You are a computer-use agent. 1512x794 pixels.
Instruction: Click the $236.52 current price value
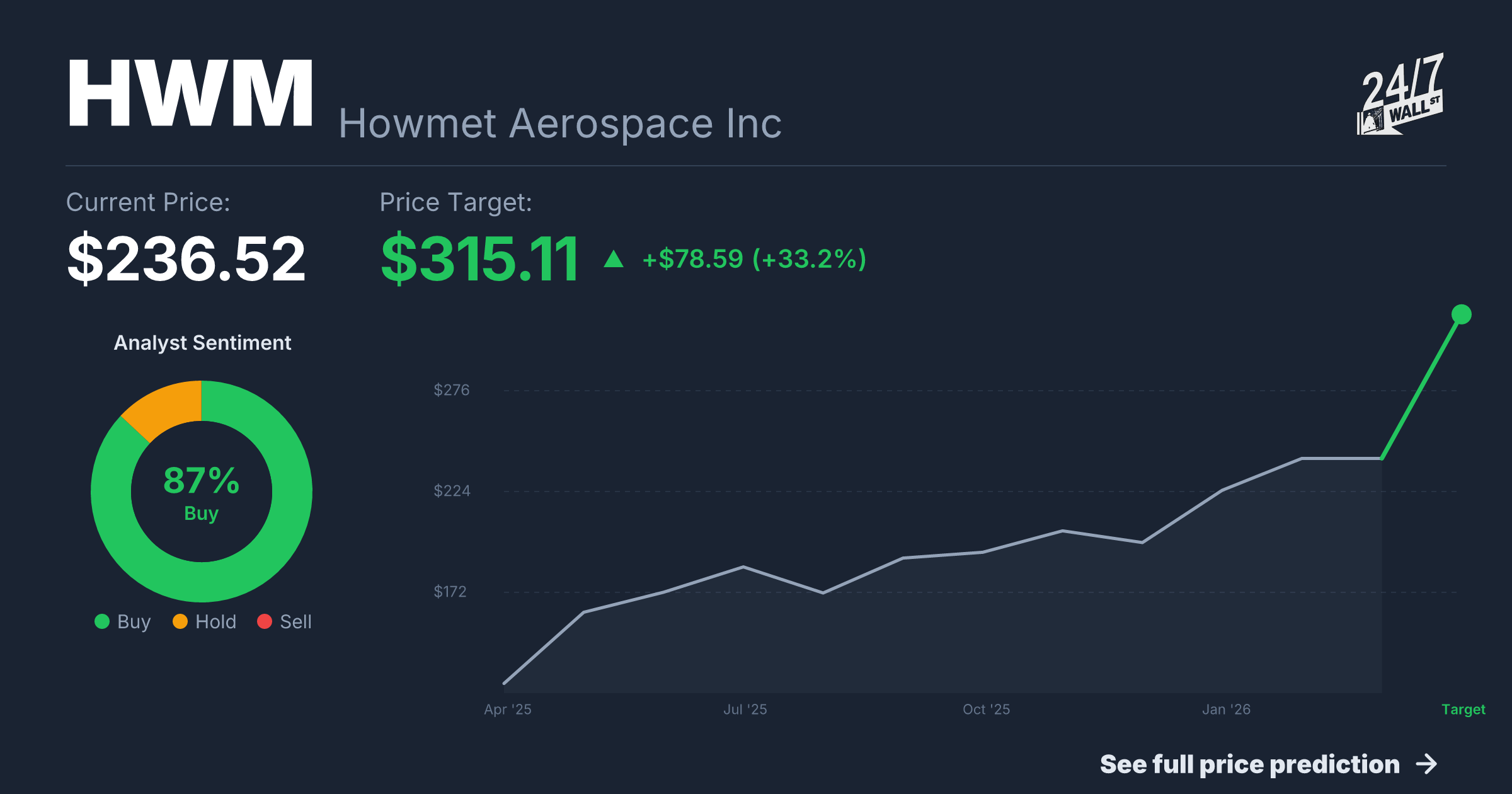pyautogui.click(x=186, y=258)
